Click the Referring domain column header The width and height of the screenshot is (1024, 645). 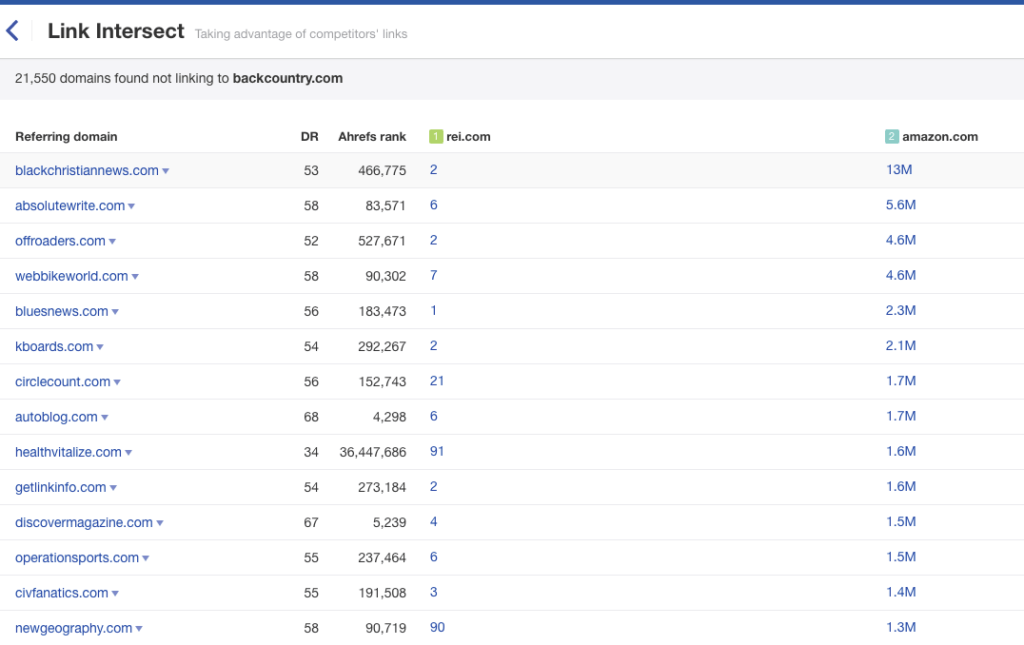[67, 136]
